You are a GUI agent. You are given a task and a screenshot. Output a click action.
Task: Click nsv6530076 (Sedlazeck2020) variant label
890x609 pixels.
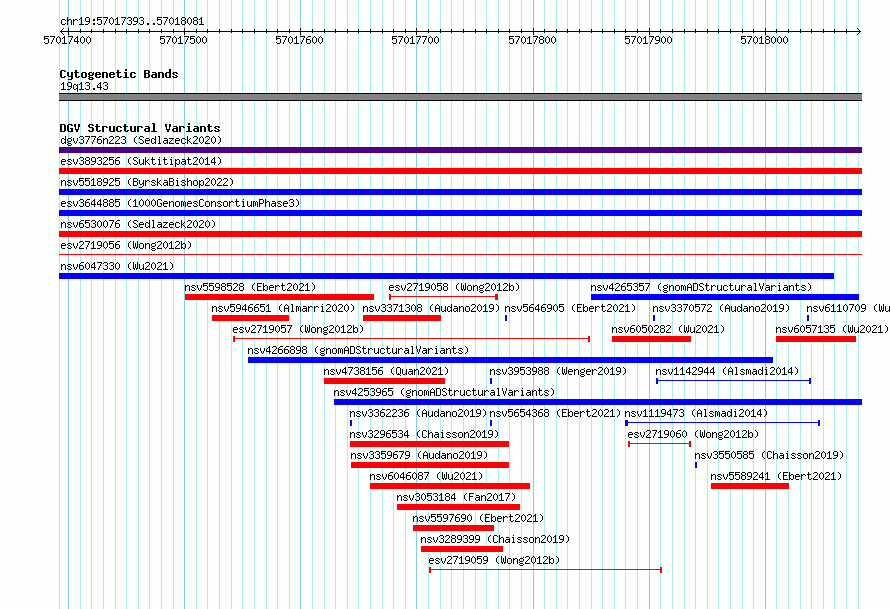[x=138, y=224]
